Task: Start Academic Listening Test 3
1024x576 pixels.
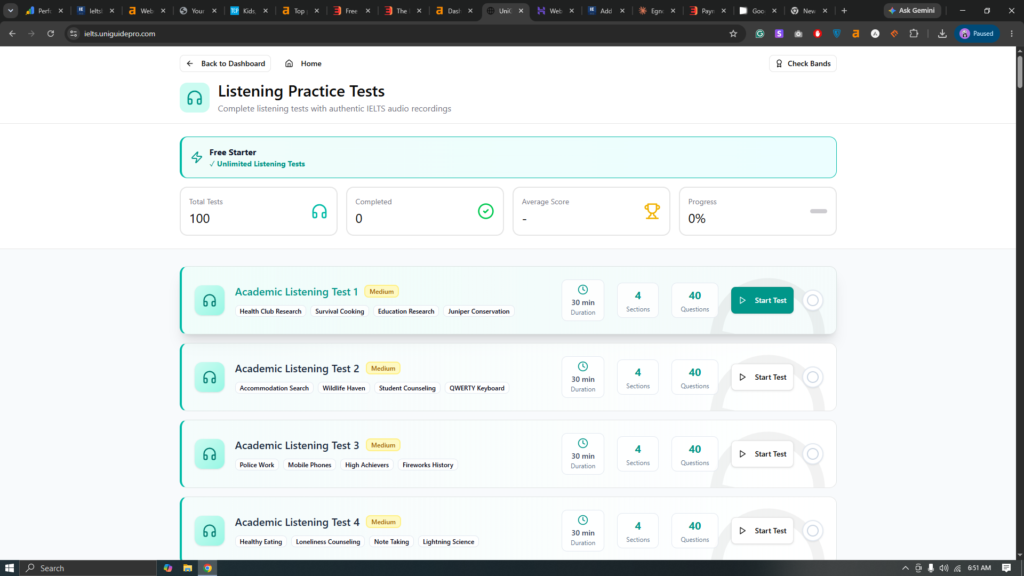Action: (x=762, y=454)
